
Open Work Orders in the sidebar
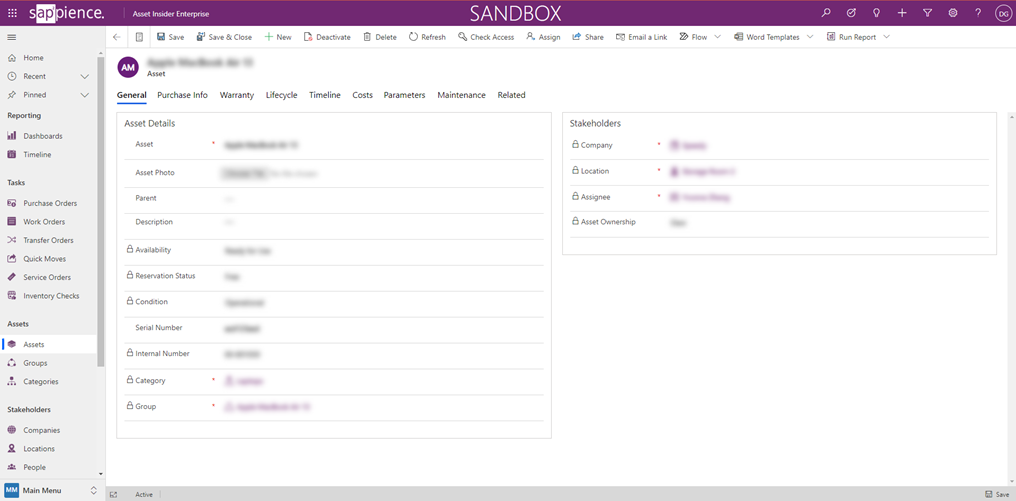(x=44, y=222)
